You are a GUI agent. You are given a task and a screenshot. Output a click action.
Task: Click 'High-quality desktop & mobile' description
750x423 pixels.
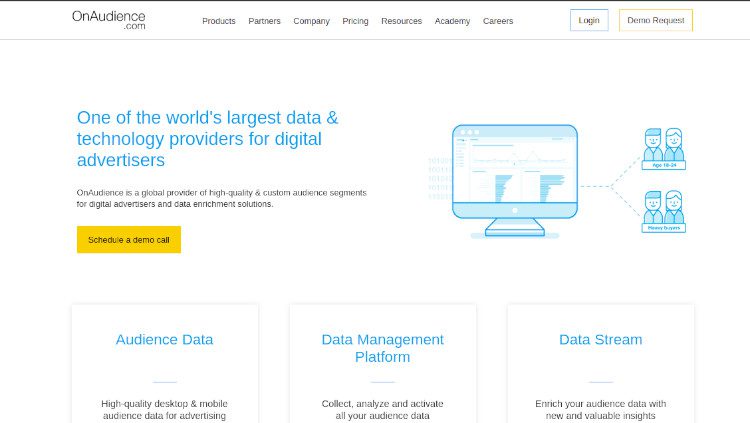[x=165, y=410]
